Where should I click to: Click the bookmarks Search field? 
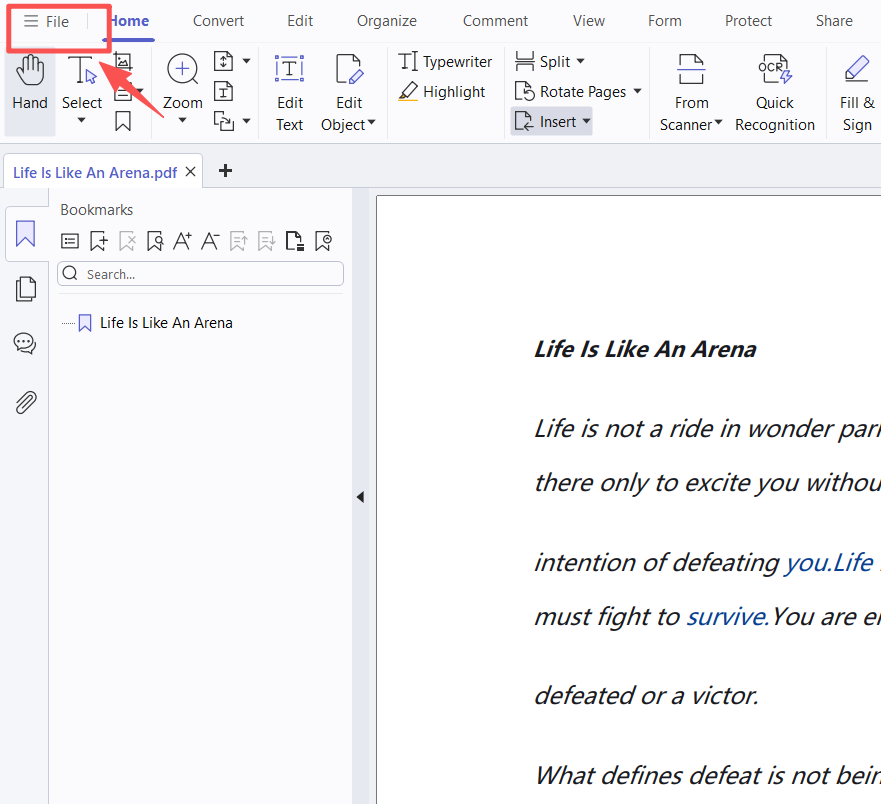pos(200,274)
